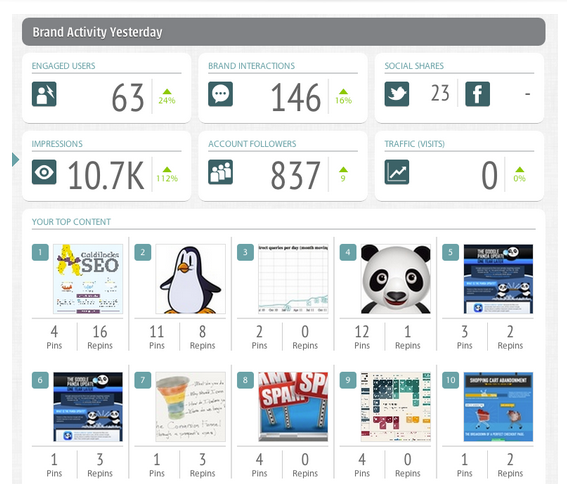Open the Goldilocks SEO thumbnail
The image size is (567, 500).
click(x=88, y=279)
